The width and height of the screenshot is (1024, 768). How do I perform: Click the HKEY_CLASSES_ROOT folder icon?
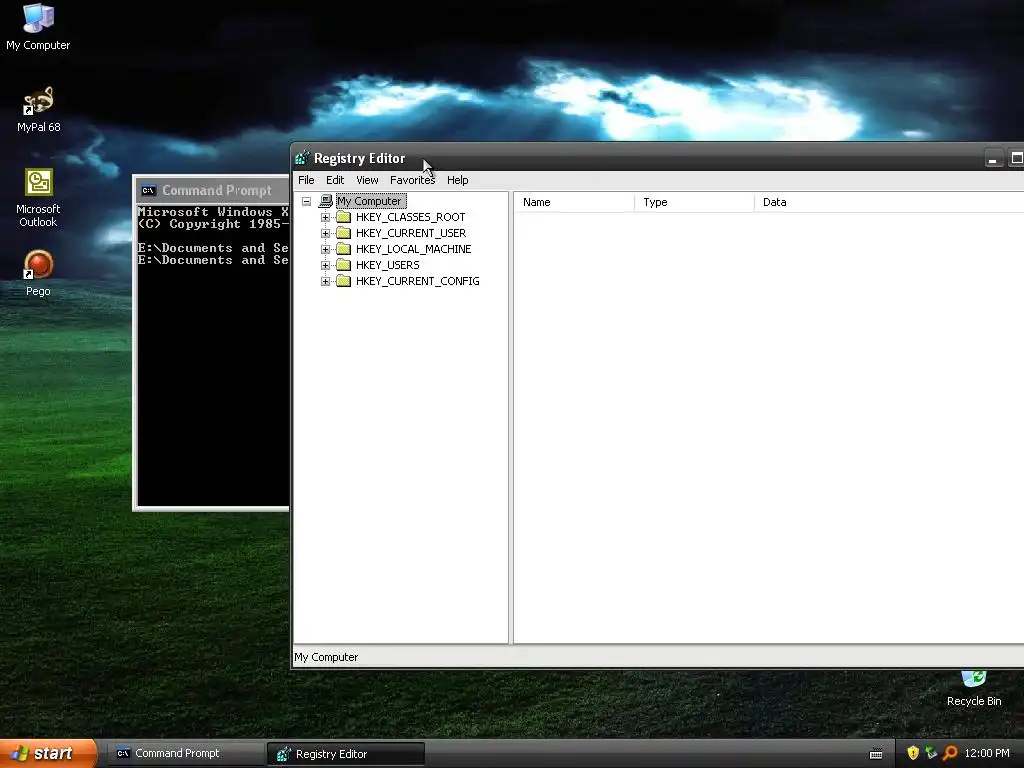click(x=344, y=217)
